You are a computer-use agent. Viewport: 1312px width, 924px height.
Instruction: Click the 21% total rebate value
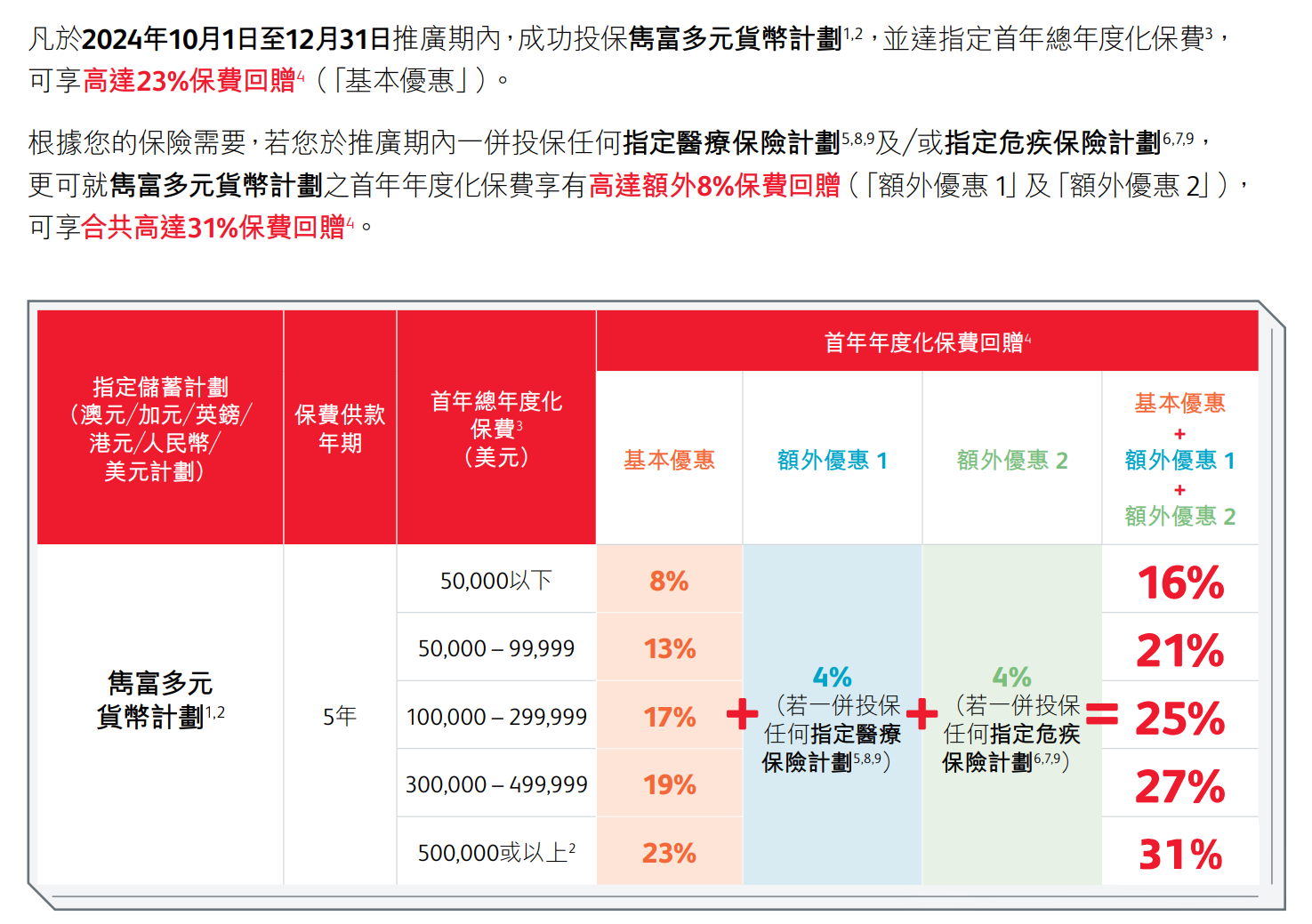[x=1181, y=650]
